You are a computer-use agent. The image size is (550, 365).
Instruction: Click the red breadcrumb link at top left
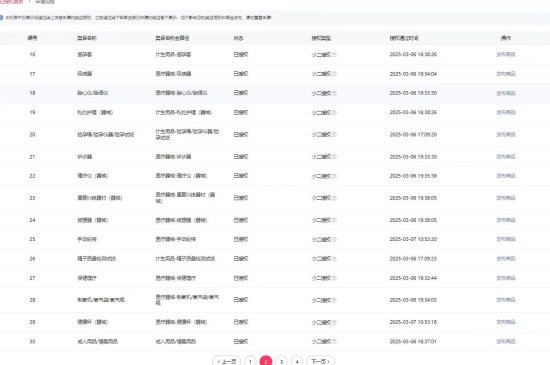pos(11,2)
